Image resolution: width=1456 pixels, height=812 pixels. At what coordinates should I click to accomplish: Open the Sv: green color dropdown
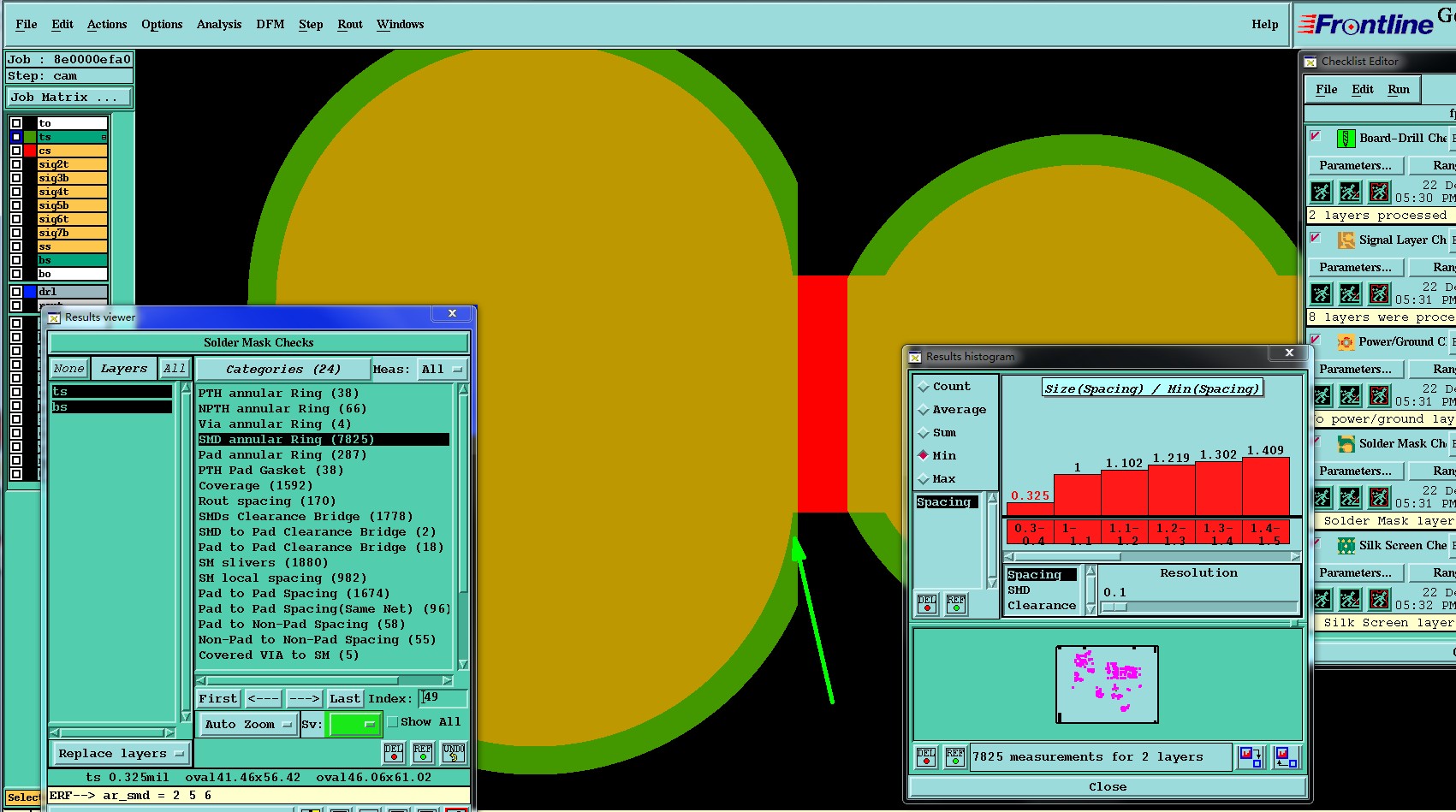pyautogui.click(x=355, y=725)
